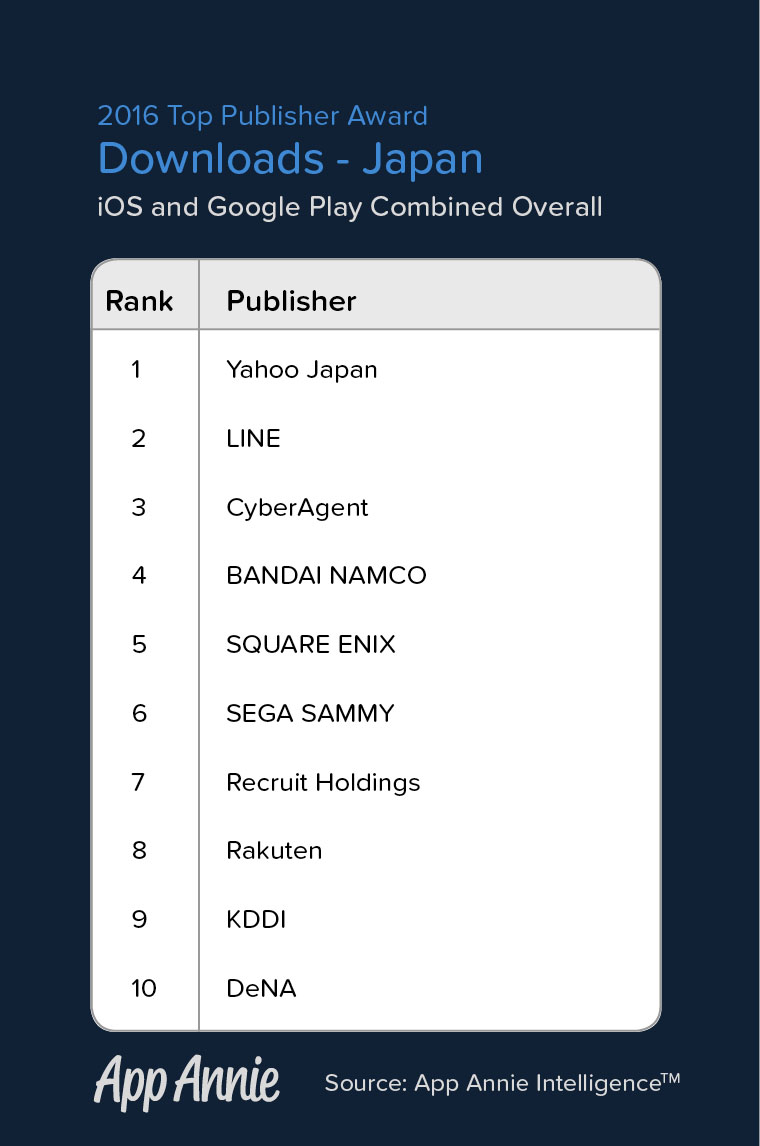
Task: Select the KDDI row
Action: [256, 920]
